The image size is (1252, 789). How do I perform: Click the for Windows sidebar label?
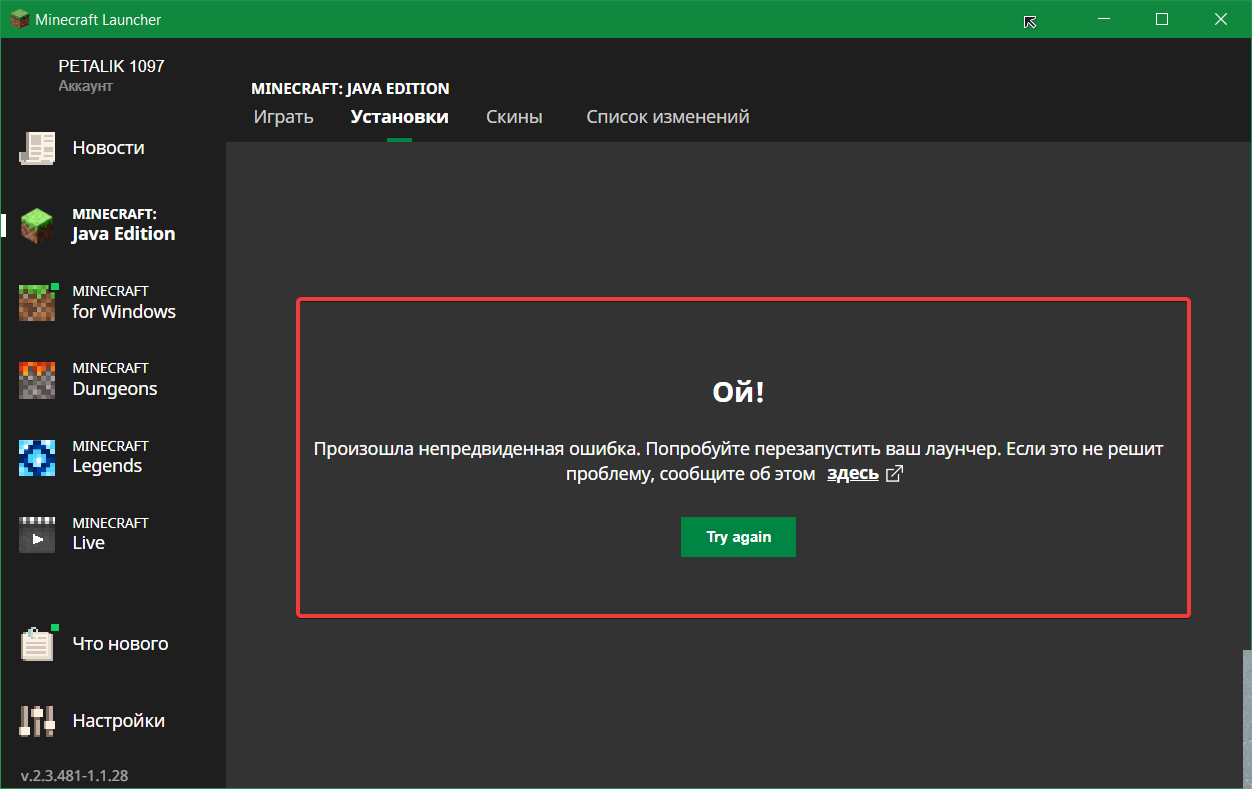[x=124, y=312]
